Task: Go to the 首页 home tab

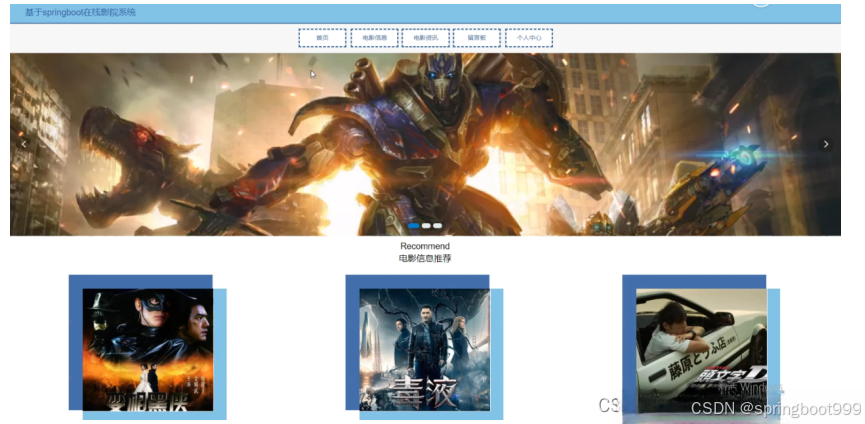Action: (322, 38)
